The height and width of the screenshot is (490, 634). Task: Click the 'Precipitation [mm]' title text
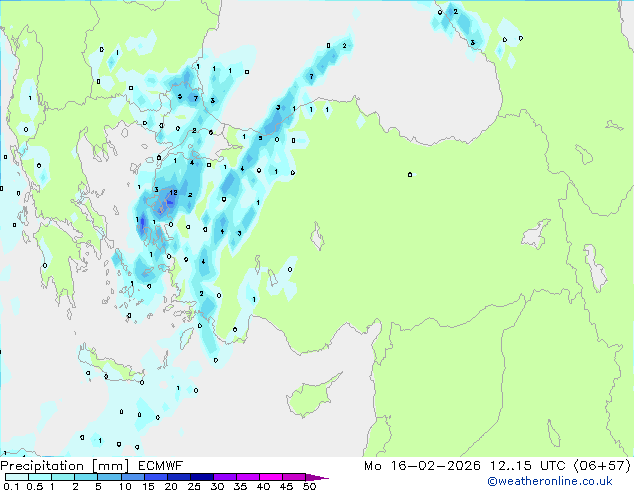[65, 466]
